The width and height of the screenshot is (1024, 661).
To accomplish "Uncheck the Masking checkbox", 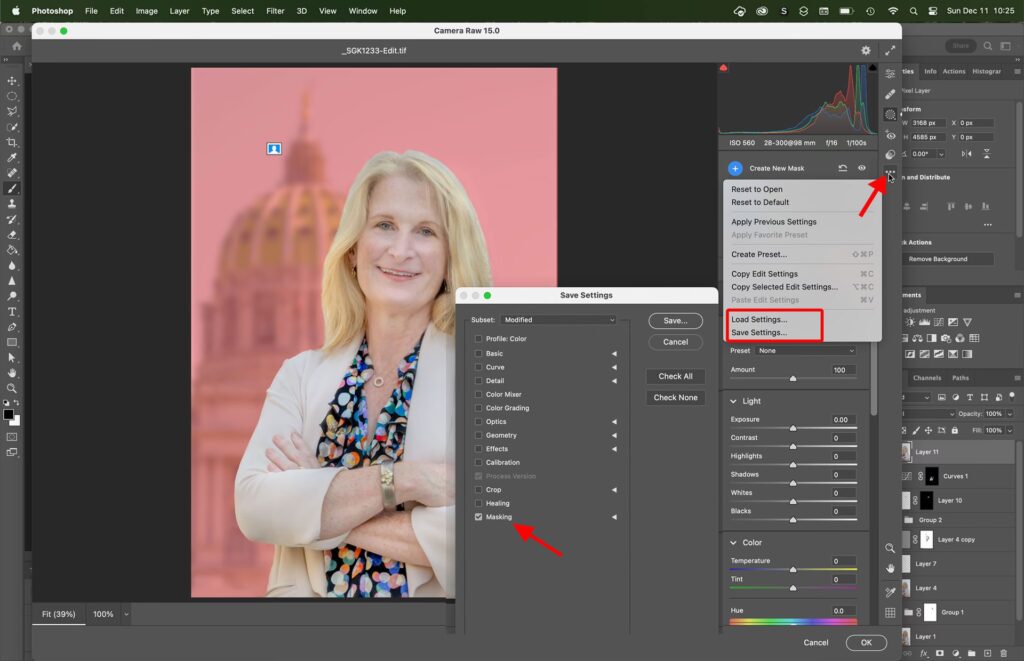I will (x=478, y=517).
